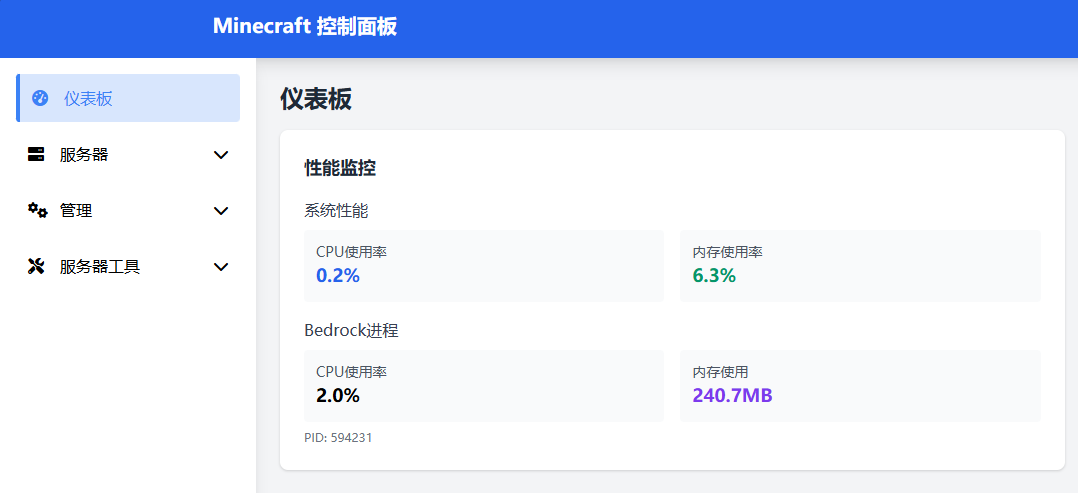Viewport: 1078px width, 493px height.
Task: Click the Bedrock memory value 240.7MB
Action: coord(732,395)
